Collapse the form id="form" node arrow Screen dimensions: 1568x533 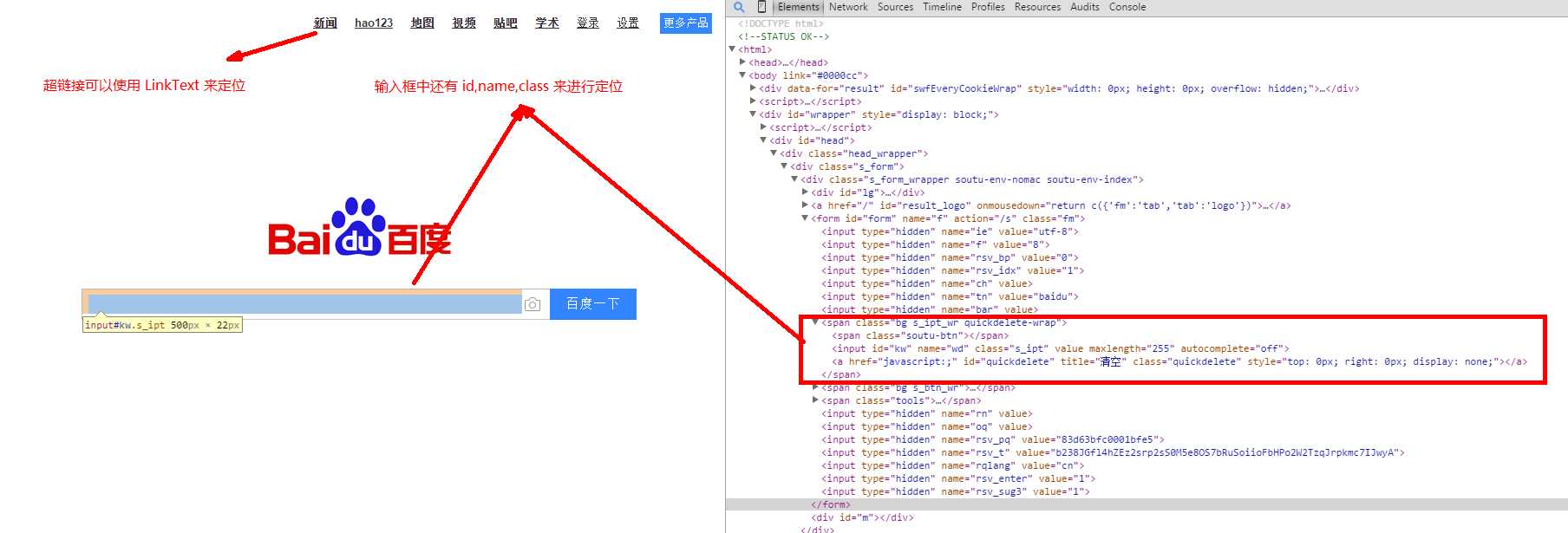coord(805,218)
